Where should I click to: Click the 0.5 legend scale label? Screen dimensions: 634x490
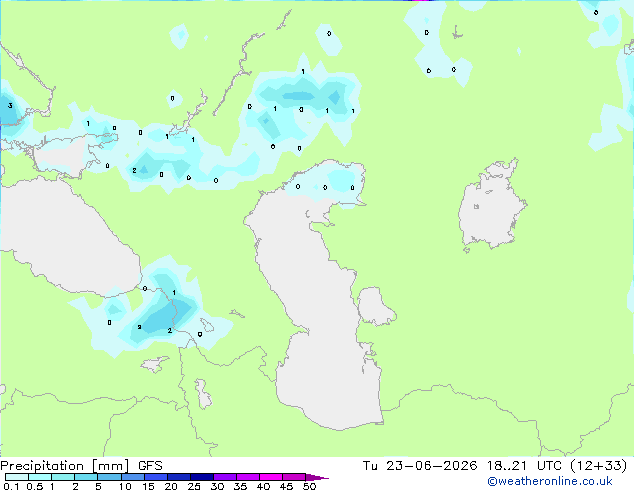(x=35, y=486)
